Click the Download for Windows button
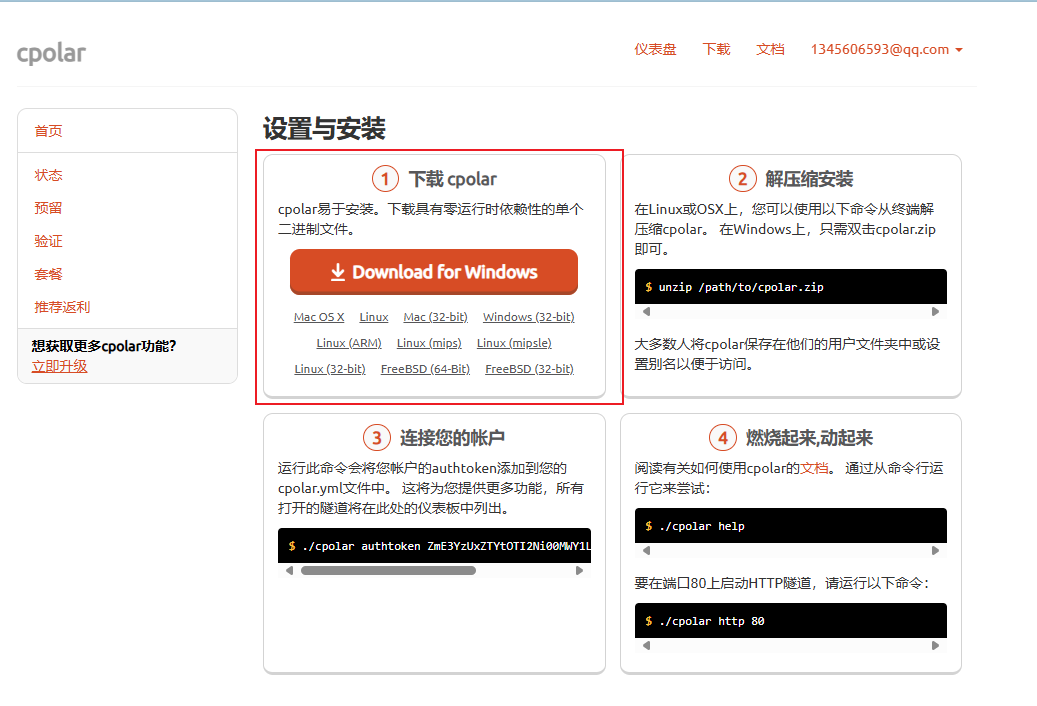The height and width of the screenshot is (706, 1037). (434, 272)
